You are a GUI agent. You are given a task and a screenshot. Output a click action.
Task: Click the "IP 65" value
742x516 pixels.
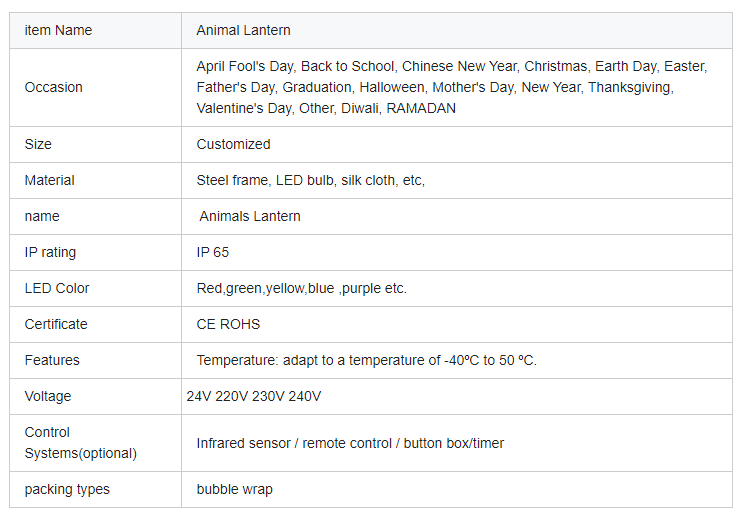pyautogui.click(x=213, y=252)
